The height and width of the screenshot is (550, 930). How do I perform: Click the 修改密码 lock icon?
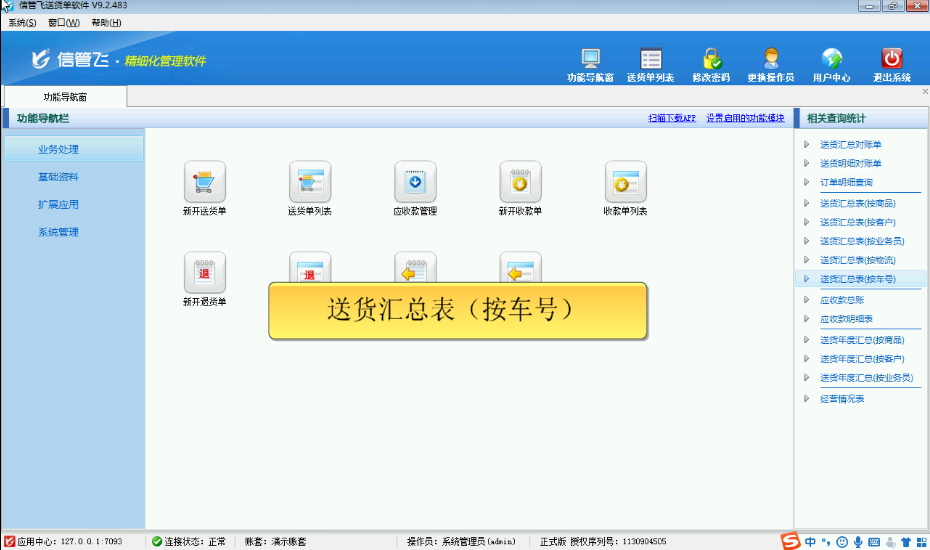(711, 60)
